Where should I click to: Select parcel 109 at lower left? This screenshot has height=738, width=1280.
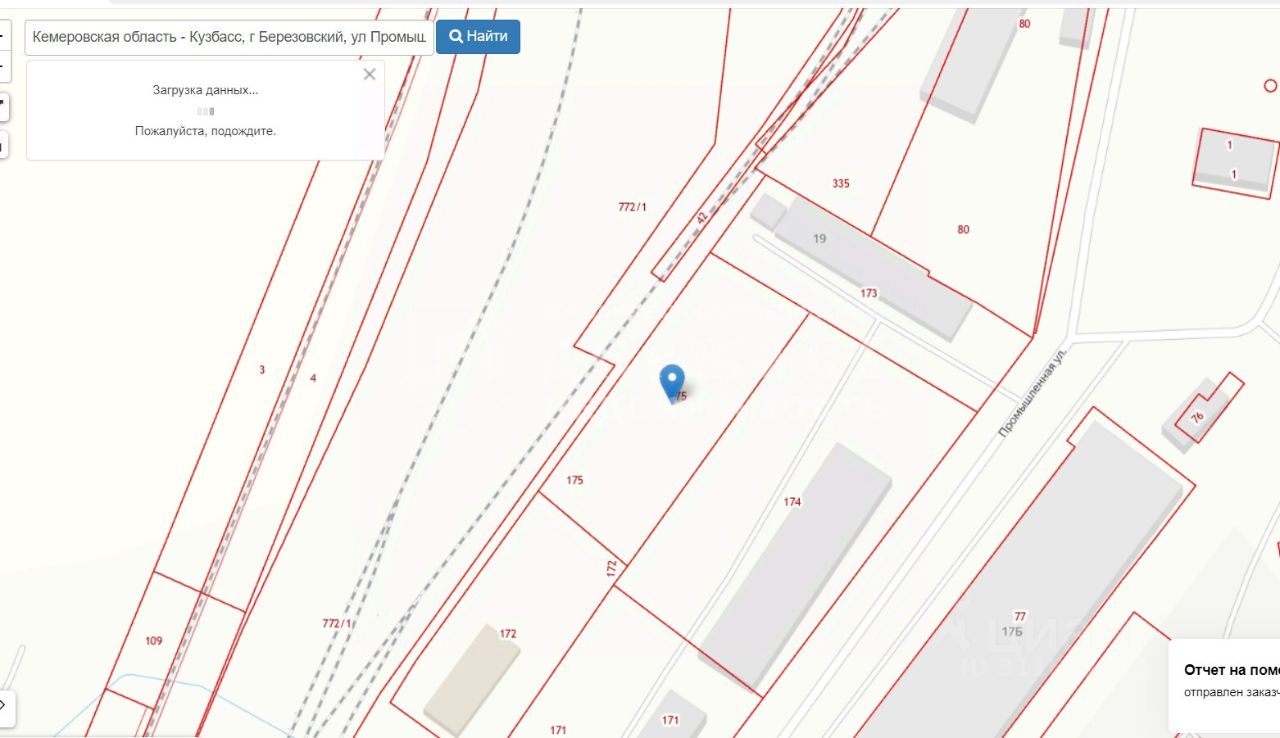(153, 641)
